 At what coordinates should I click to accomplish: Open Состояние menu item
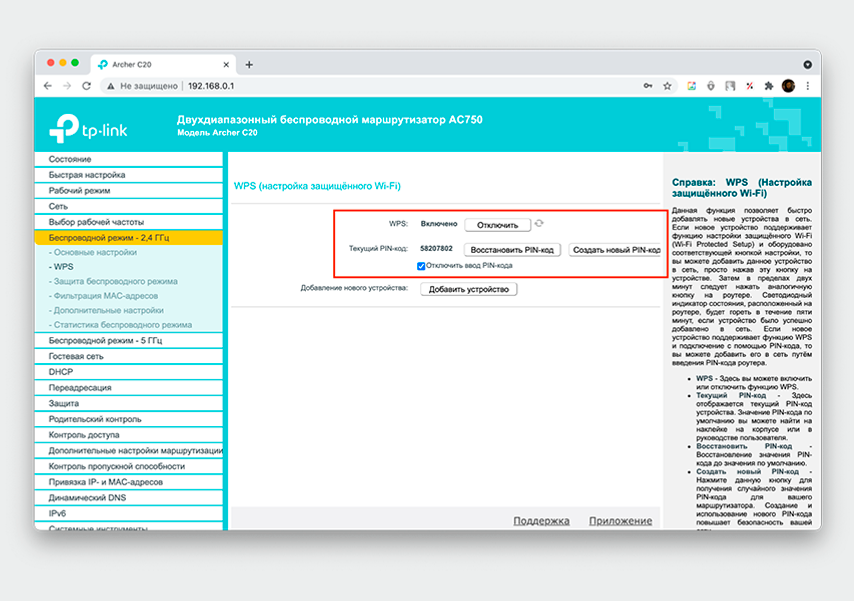pyautogui.click(x=129, y=159)
